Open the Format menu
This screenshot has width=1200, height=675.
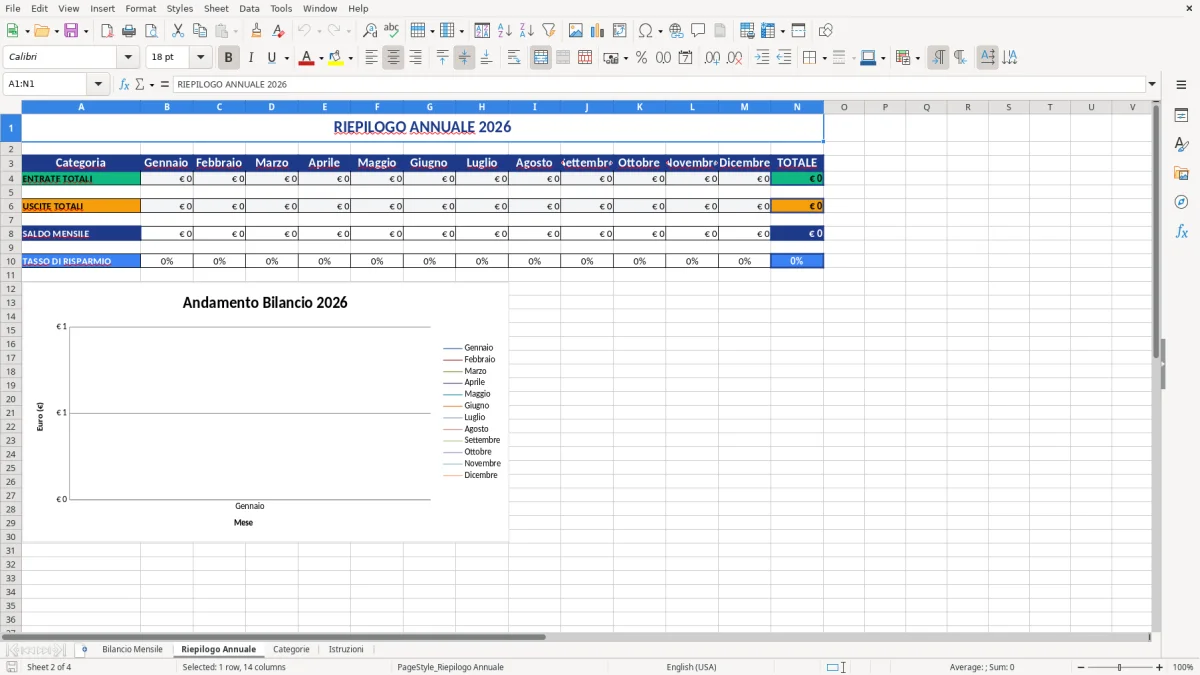point(140,8)
